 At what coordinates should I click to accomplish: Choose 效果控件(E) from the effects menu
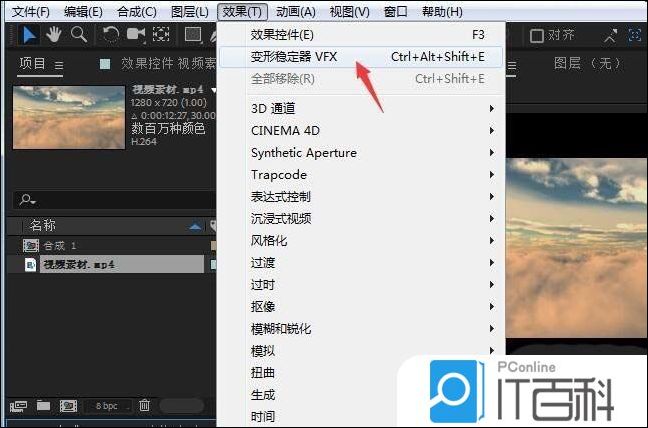[x=361, y=35]
